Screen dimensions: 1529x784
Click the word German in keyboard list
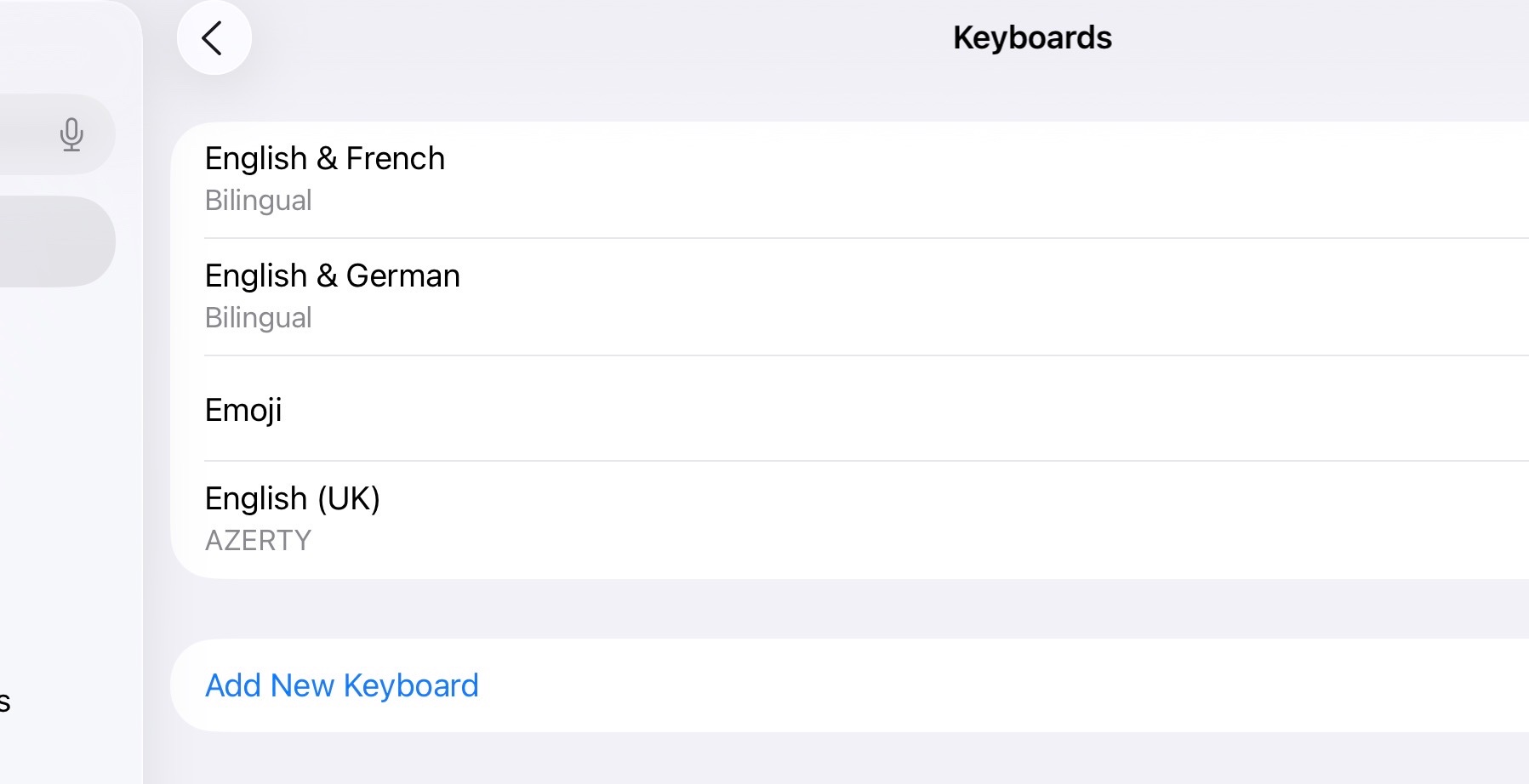coord(402,276)
